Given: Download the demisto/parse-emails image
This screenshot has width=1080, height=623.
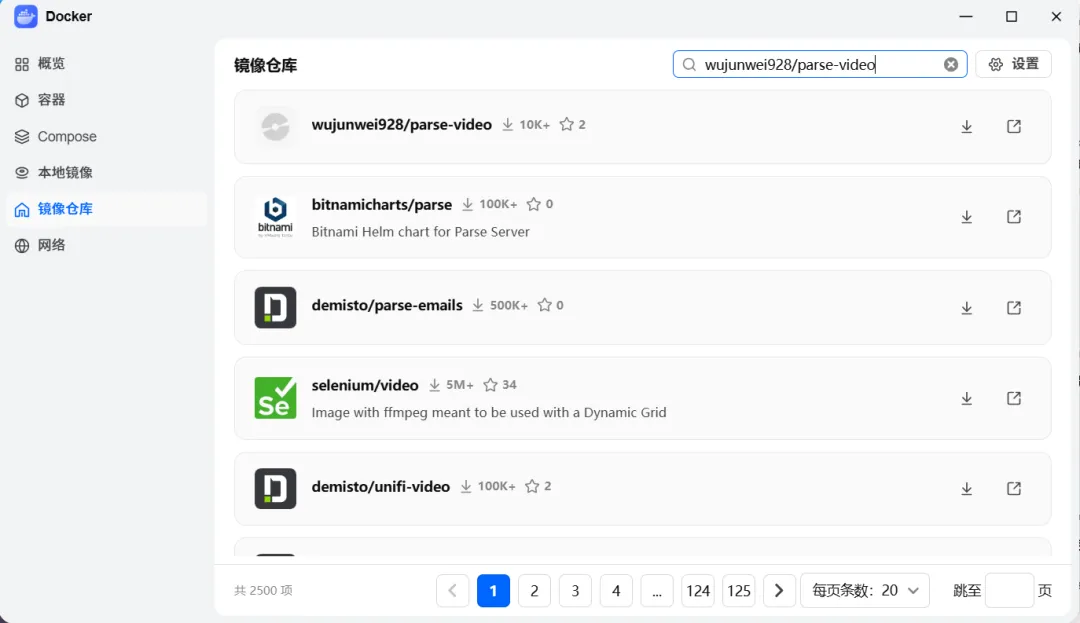Looking at the screenshot, I should click(x=966, y=308).
